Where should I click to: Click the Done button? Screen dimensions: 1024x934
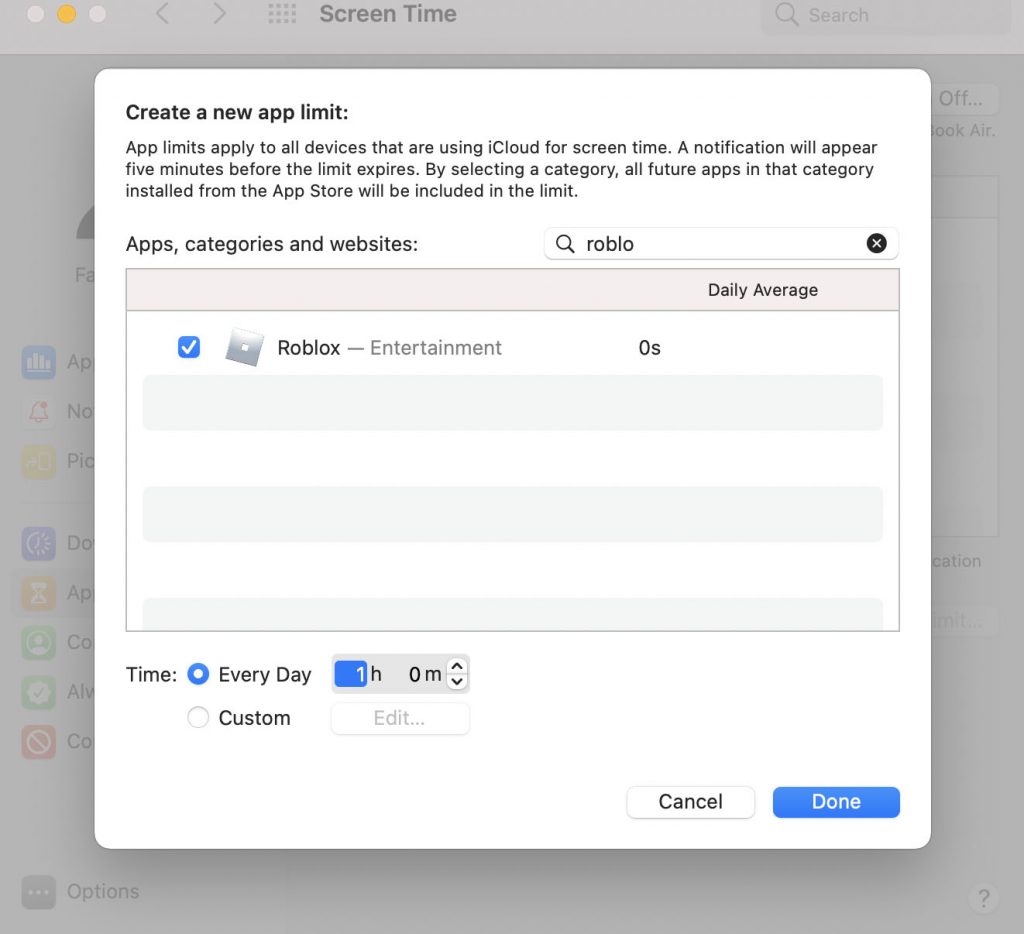tap(836, 801)
